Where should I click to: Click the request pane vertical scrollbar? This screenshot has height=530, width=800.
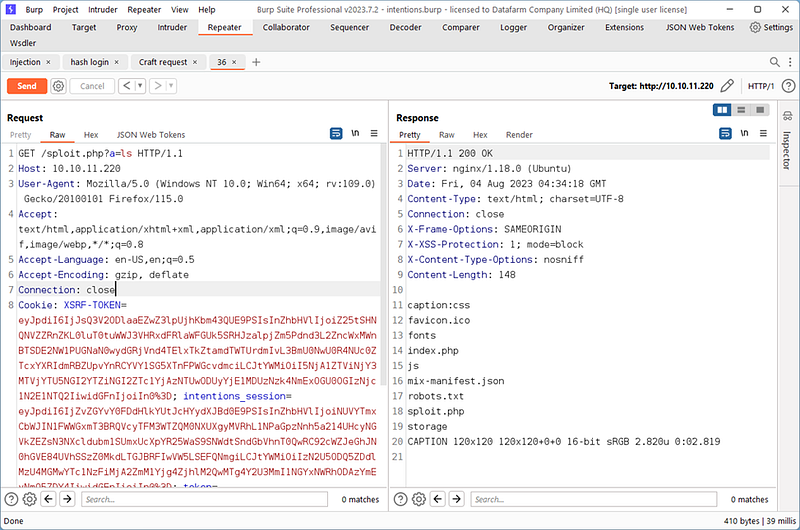[383, 265]
